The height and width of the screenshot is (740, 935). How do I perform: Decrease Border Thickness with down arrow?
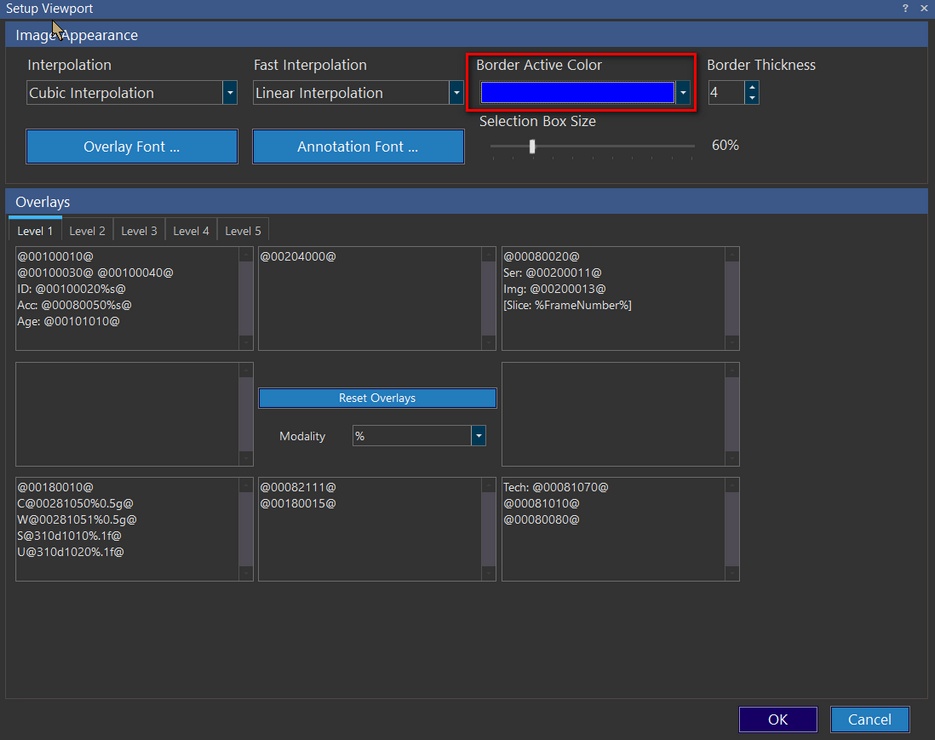752,98
